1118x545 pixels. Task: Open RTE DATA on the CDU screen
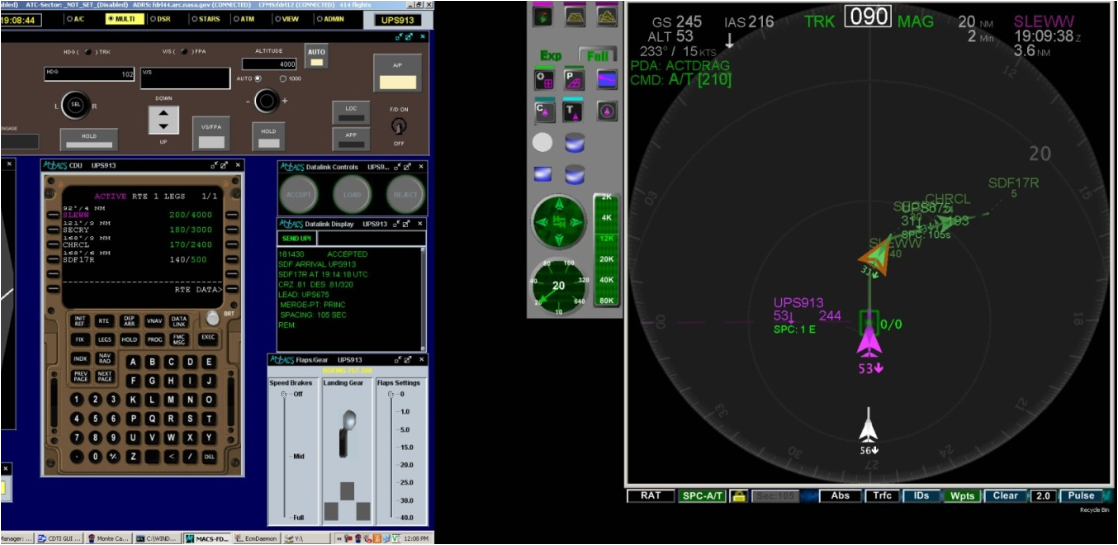[x=198, y=290]
